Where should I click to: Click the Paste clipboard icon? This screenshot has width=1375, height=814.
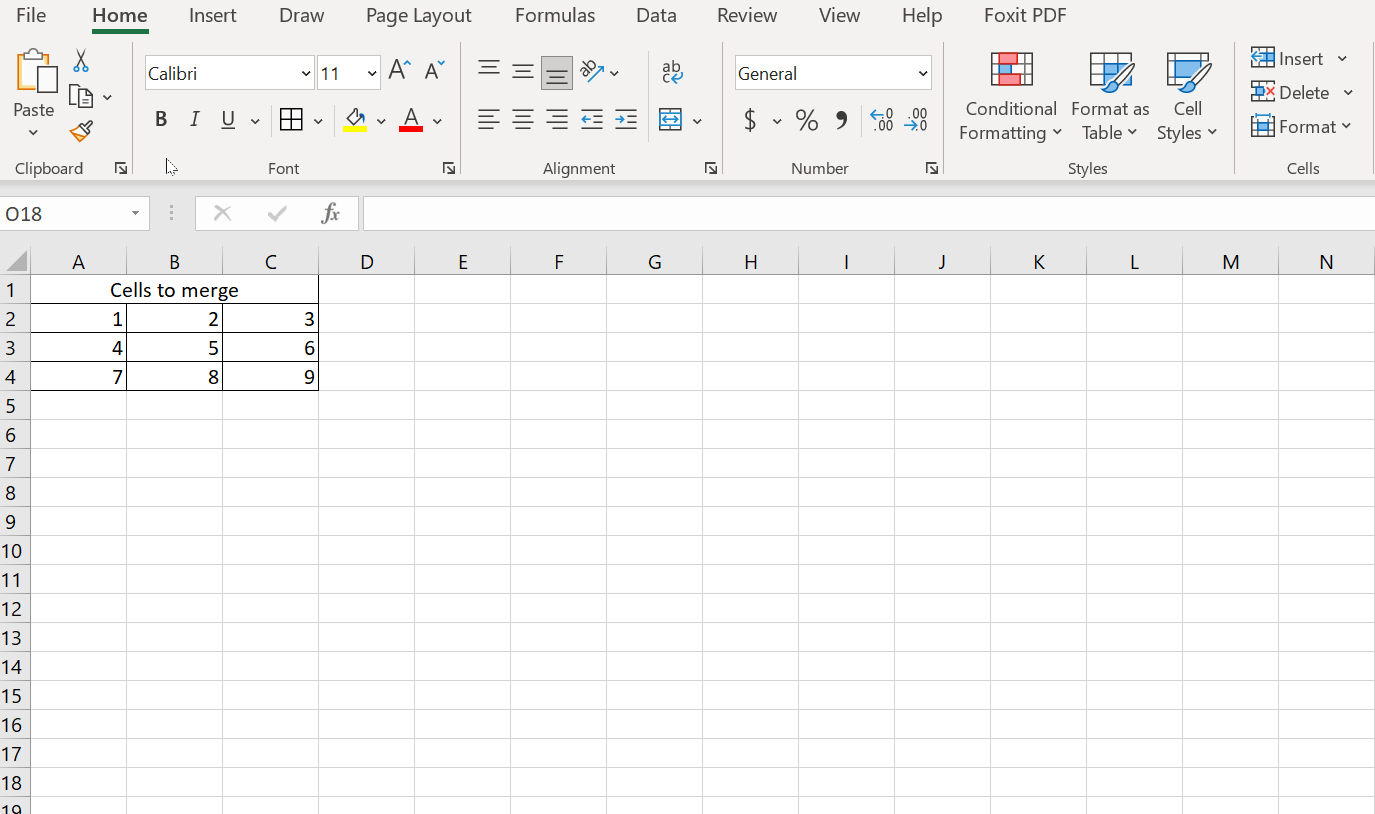pos(35,72)
